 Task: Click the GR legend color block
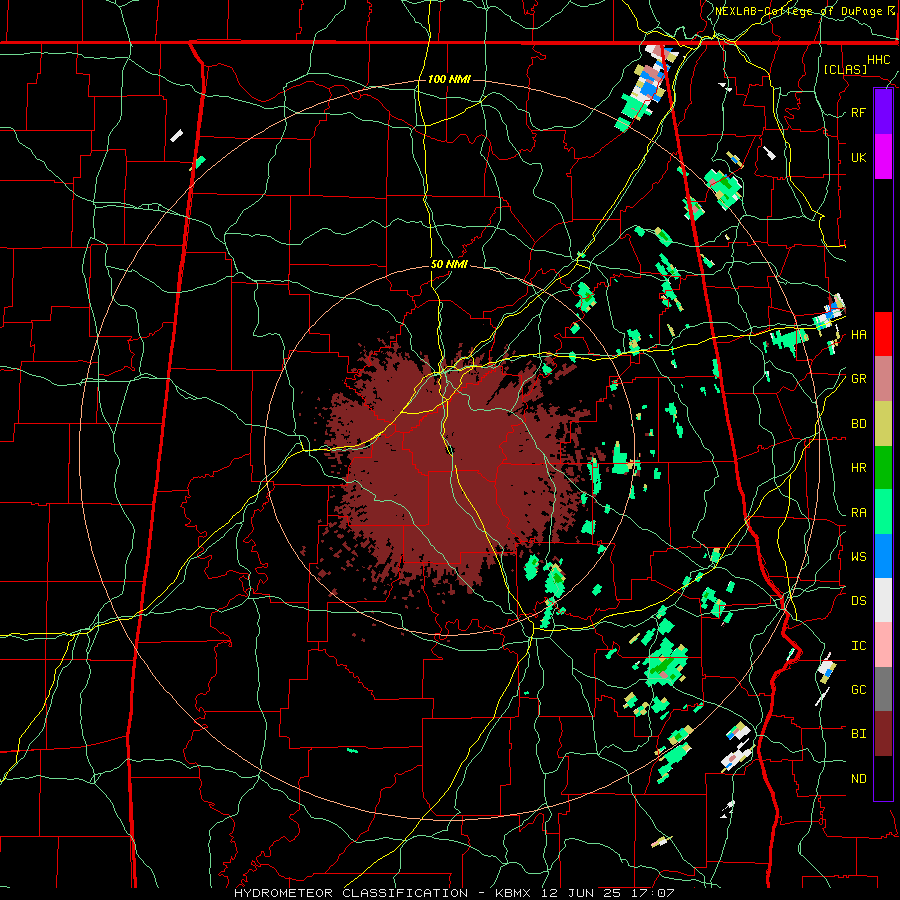(883, 379)
